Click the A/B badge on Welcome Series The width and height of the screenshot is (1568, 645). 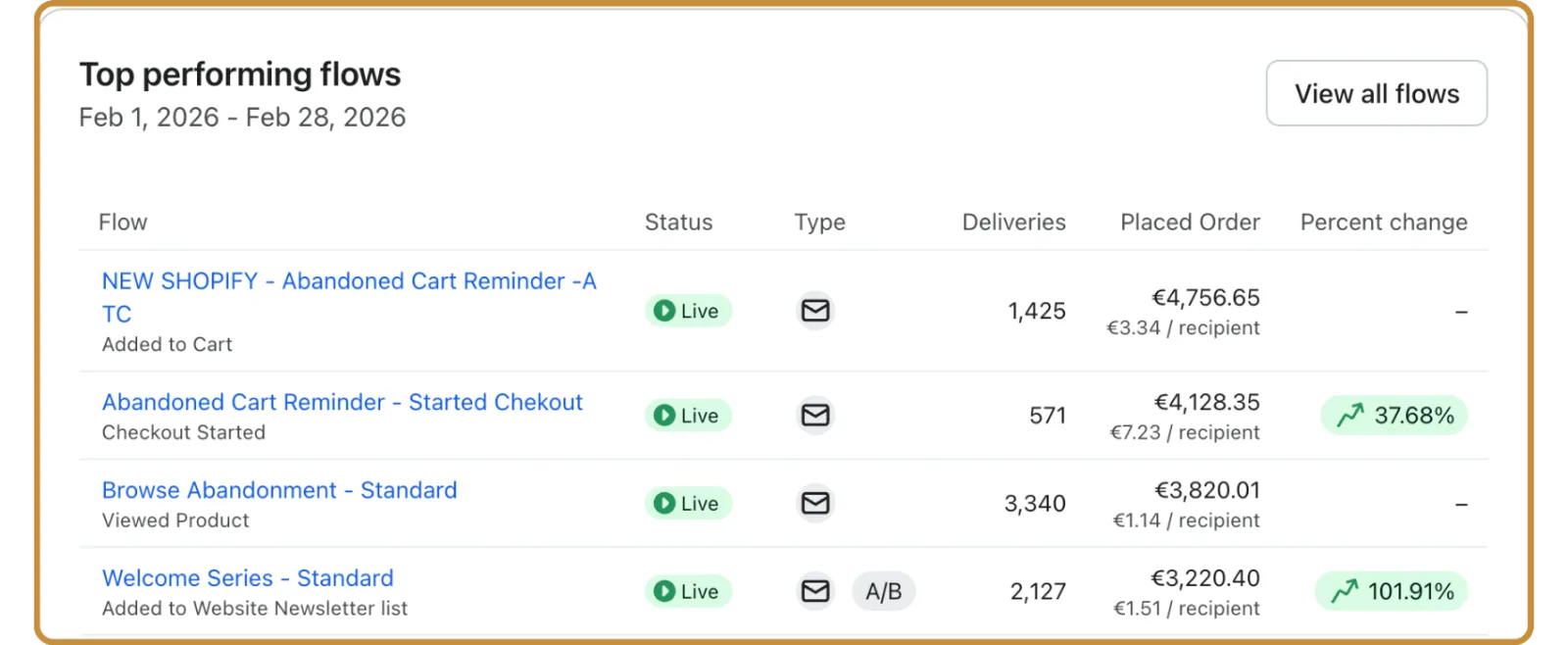pos(883,591)
